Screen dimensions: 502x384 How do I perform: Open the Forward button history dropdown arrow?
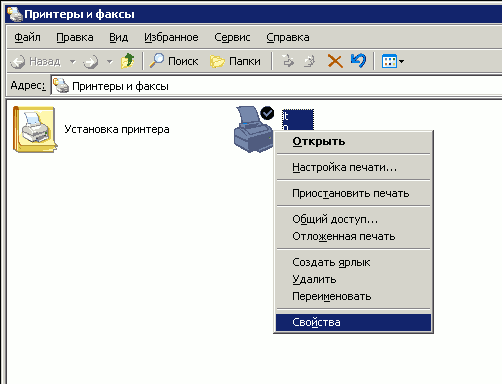[x=109, y=62]
